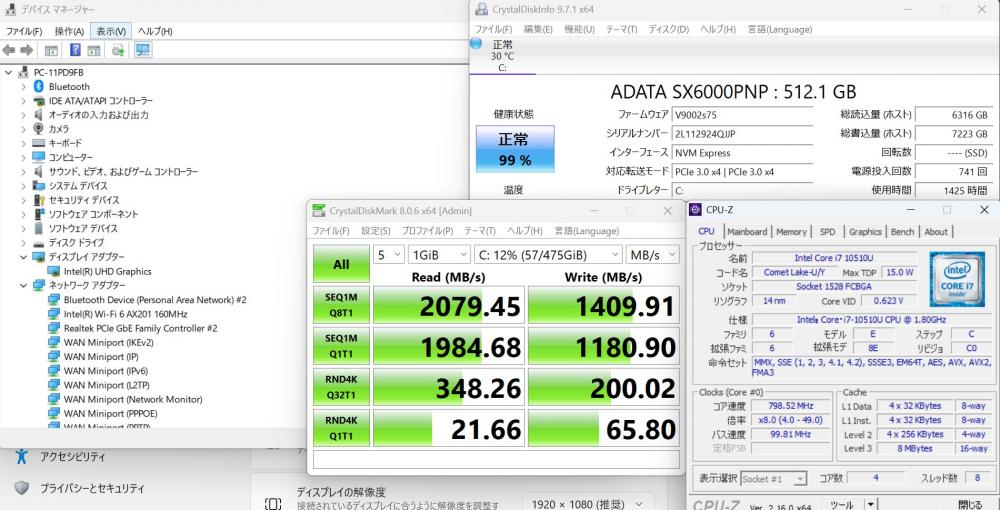1000x510 pixels.
Task: Open the 1920 × 1080 display resolution dropdown
Action: (589, 504)
